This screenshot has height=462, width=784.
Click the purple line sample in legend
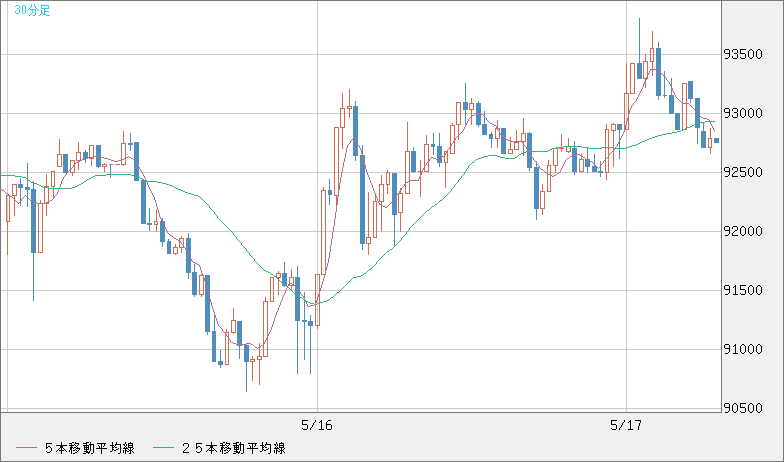click(26, 448)
